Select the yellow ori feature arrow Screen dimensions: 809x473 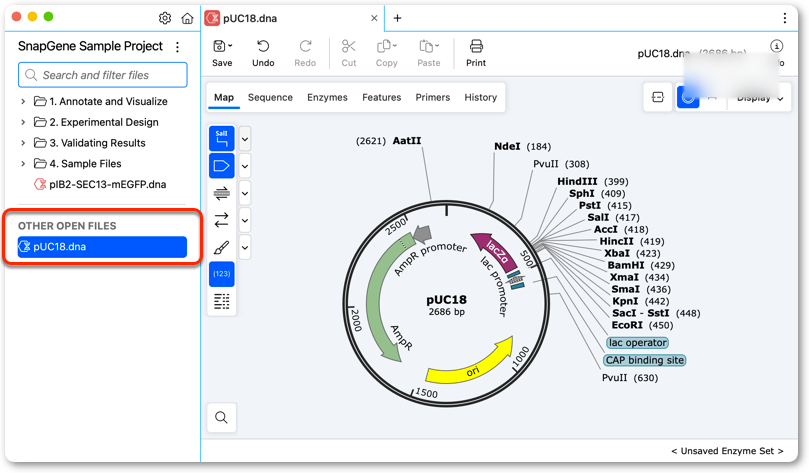pos(472,365)
